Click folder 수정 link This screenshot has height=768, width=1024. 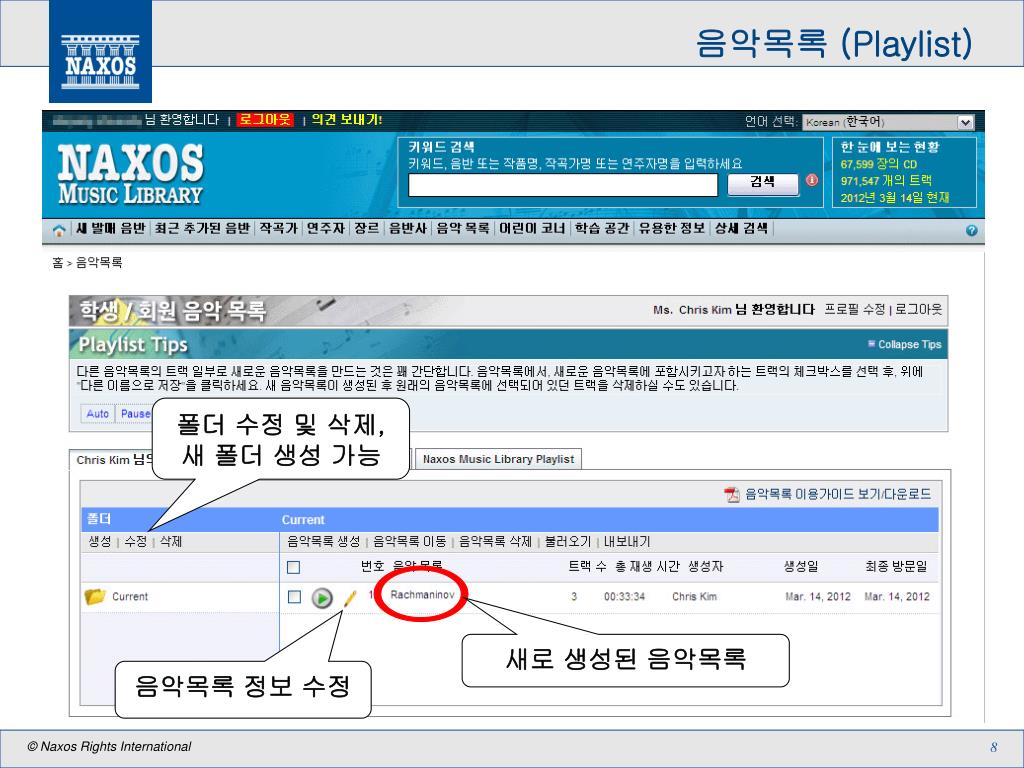point(135,541)
